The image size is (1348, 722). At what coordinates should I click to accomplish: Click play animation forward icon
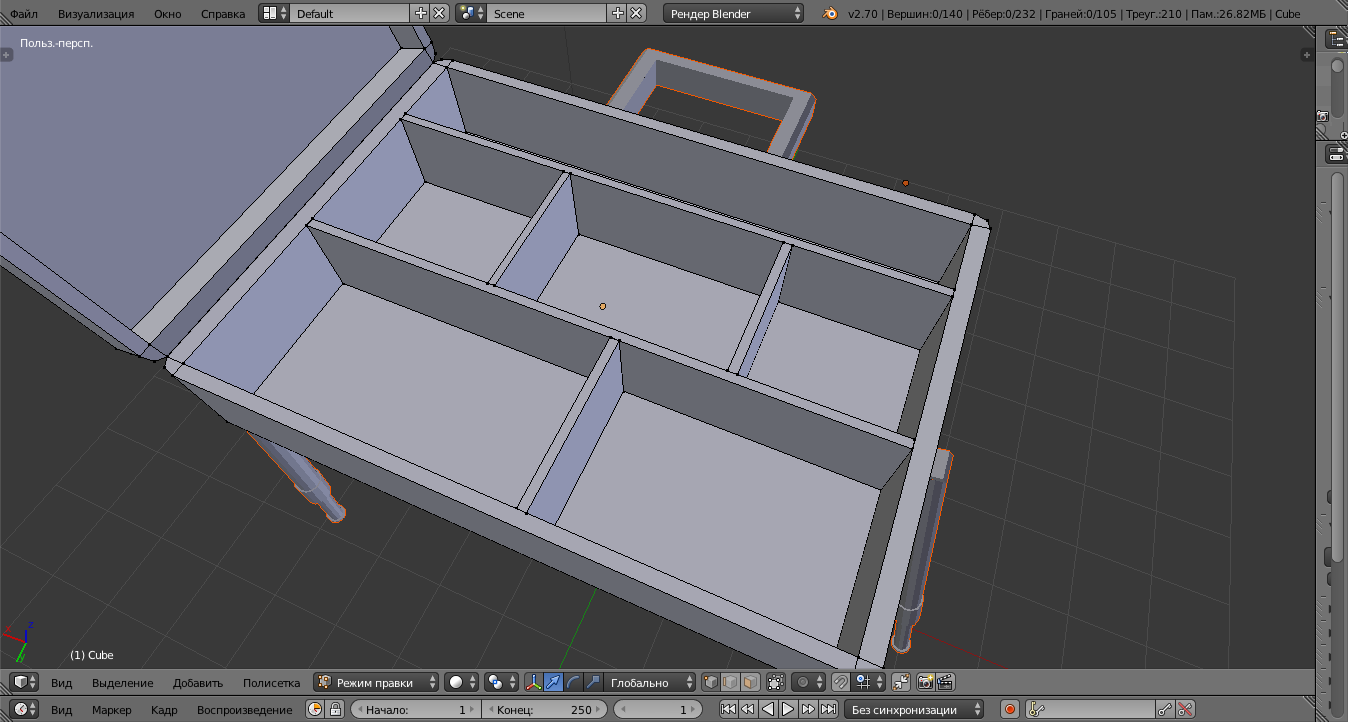coord(788,710)
